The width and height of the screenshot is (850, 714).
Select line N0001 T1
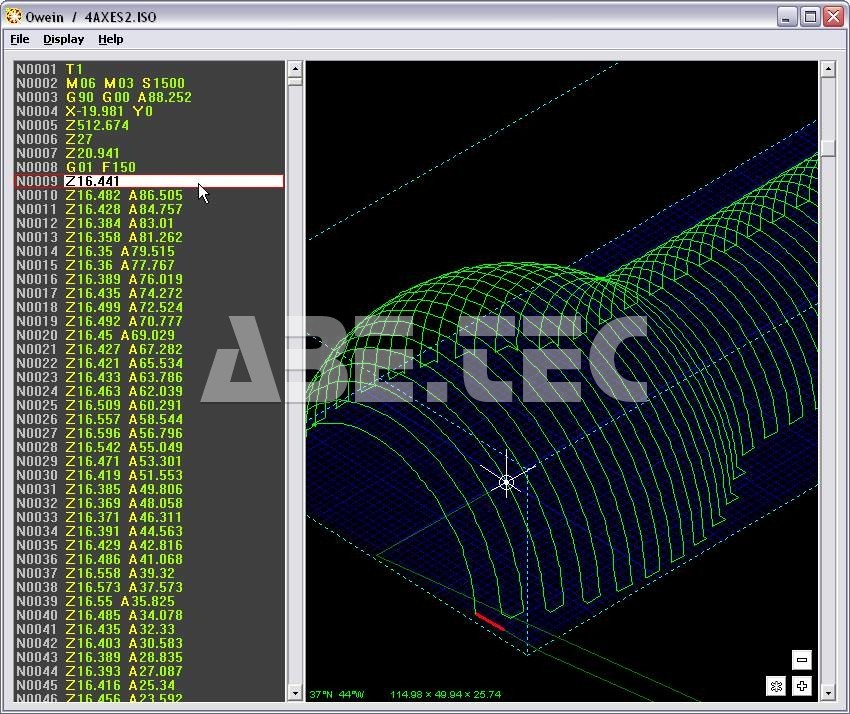click(149, 69)
